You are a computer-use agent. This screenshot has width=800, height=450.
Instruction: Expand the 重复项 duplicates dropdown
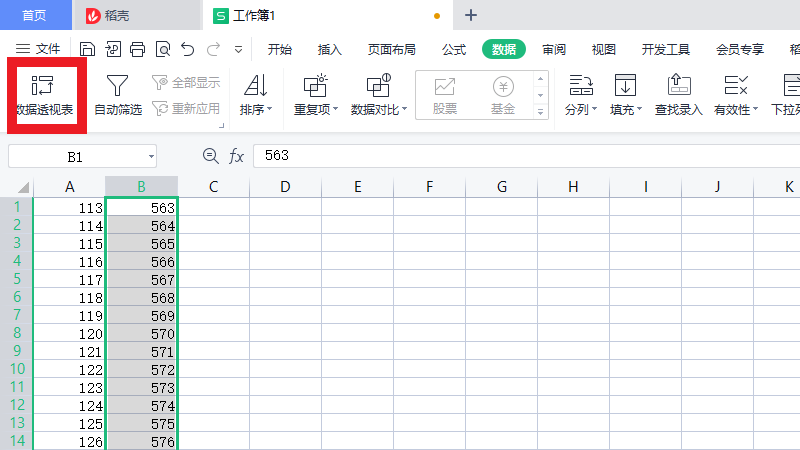point(315,108)
